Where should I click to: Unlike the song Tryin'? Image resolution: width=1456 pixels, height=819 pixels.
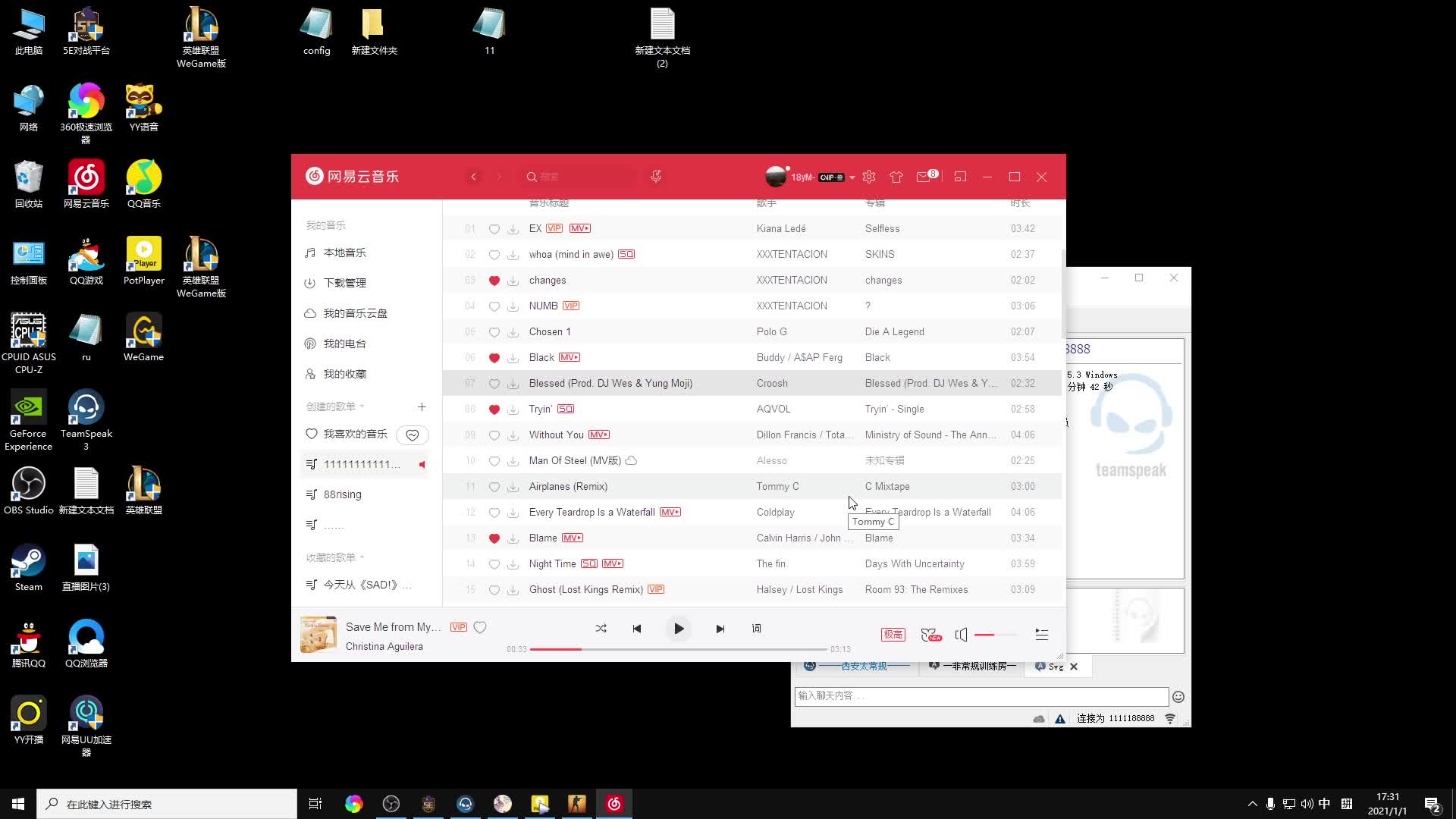point(494,409)
